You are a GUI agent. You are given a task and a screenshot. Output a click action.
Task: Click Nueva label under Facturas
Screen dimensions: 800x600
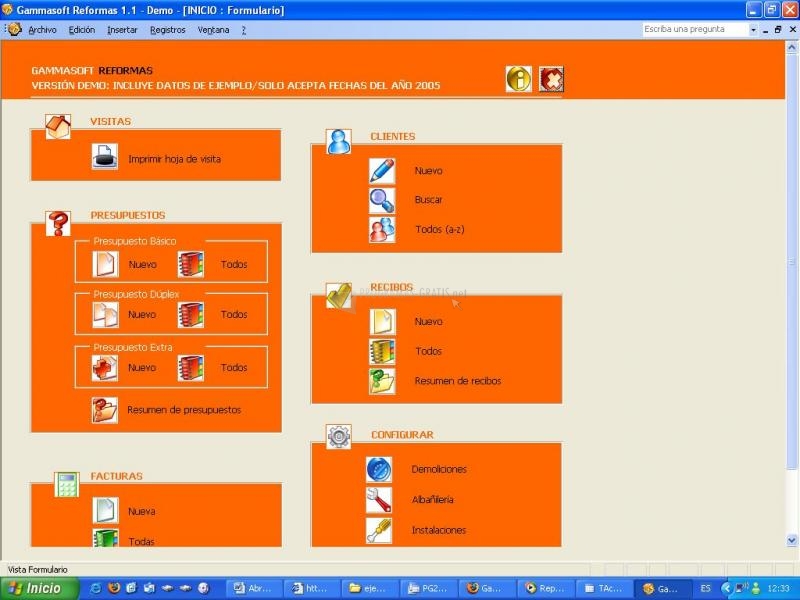point(141,511)
